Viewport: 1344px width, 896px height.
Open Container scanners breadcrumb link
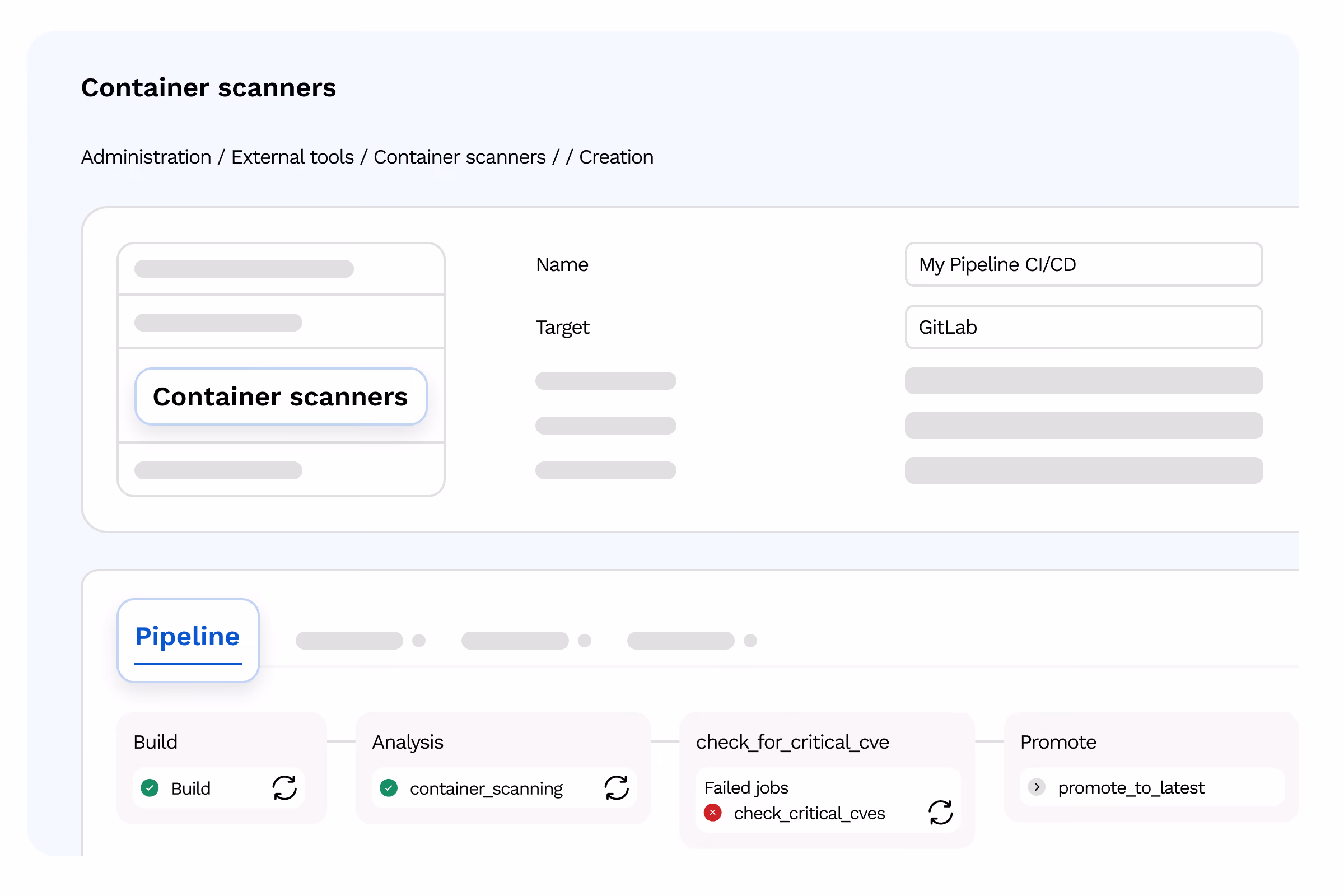click(459, 157)
